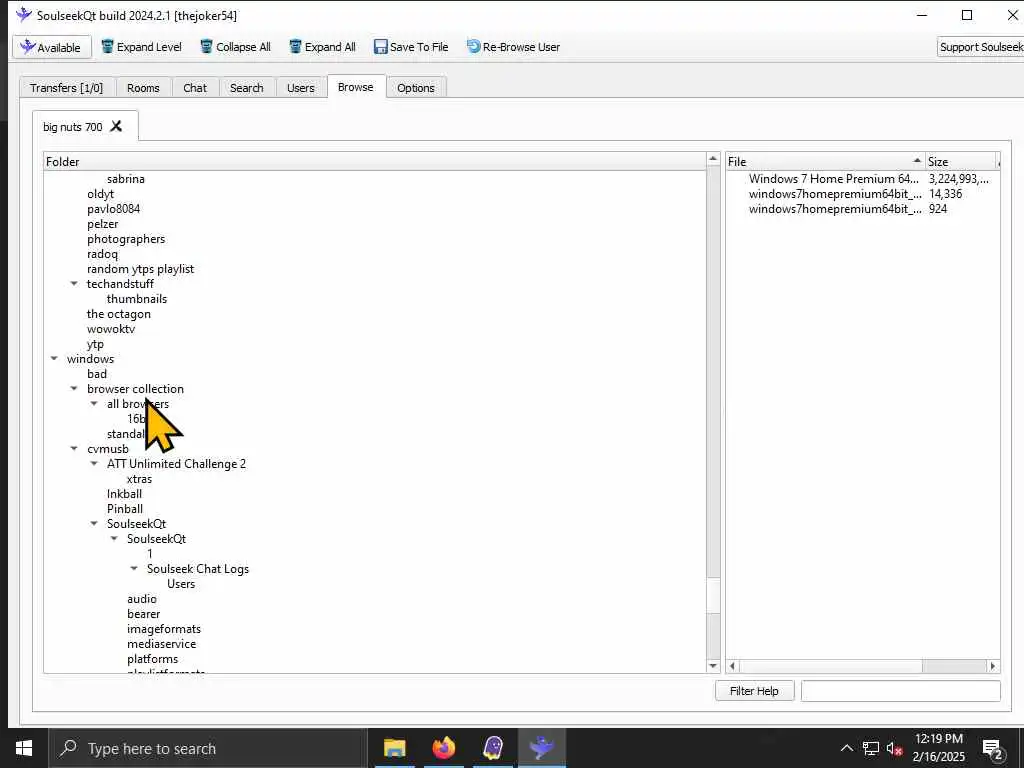Select the oldyt folder
This screenshot has height=768, width=1024.
[x=101, y=194]
